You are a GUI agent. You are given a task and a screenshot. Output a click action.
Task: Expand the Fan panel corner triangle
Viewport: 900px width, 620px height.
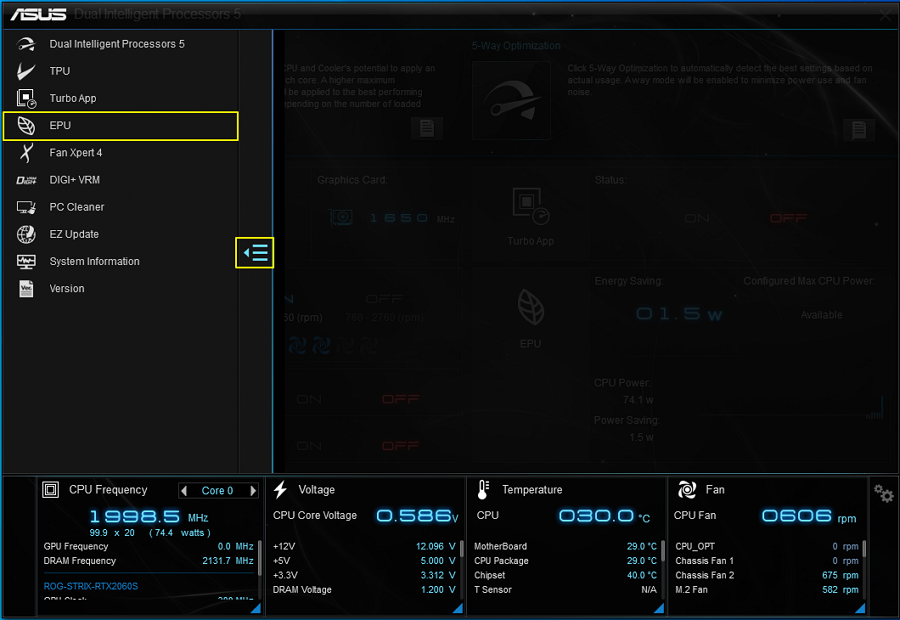click(858, 608)
